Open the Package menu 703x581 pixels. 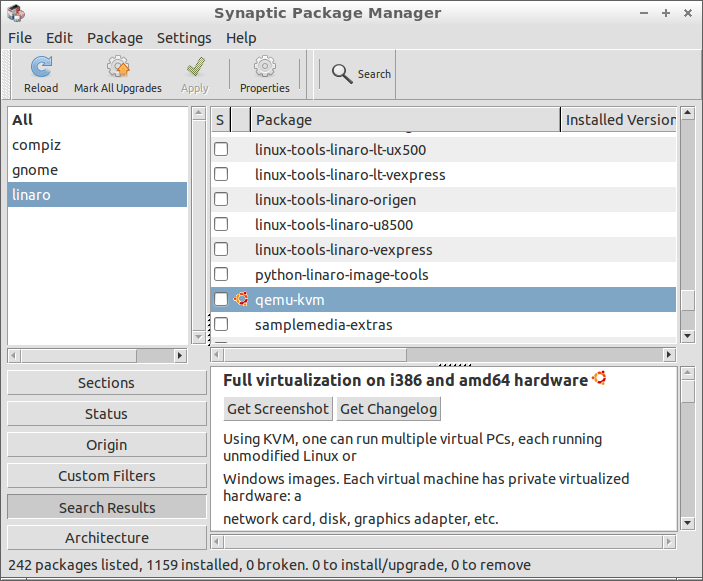click(x=115, y=38)
